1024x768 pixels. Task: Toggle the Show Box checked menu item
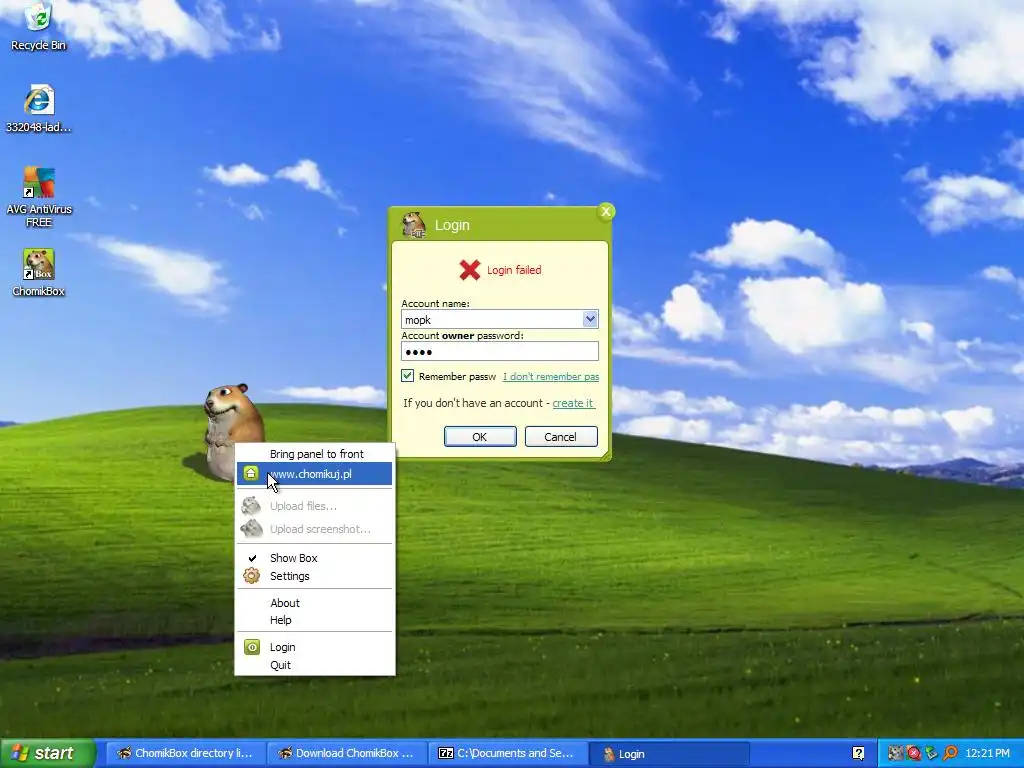pyautogui.click(x=315, y=558)
